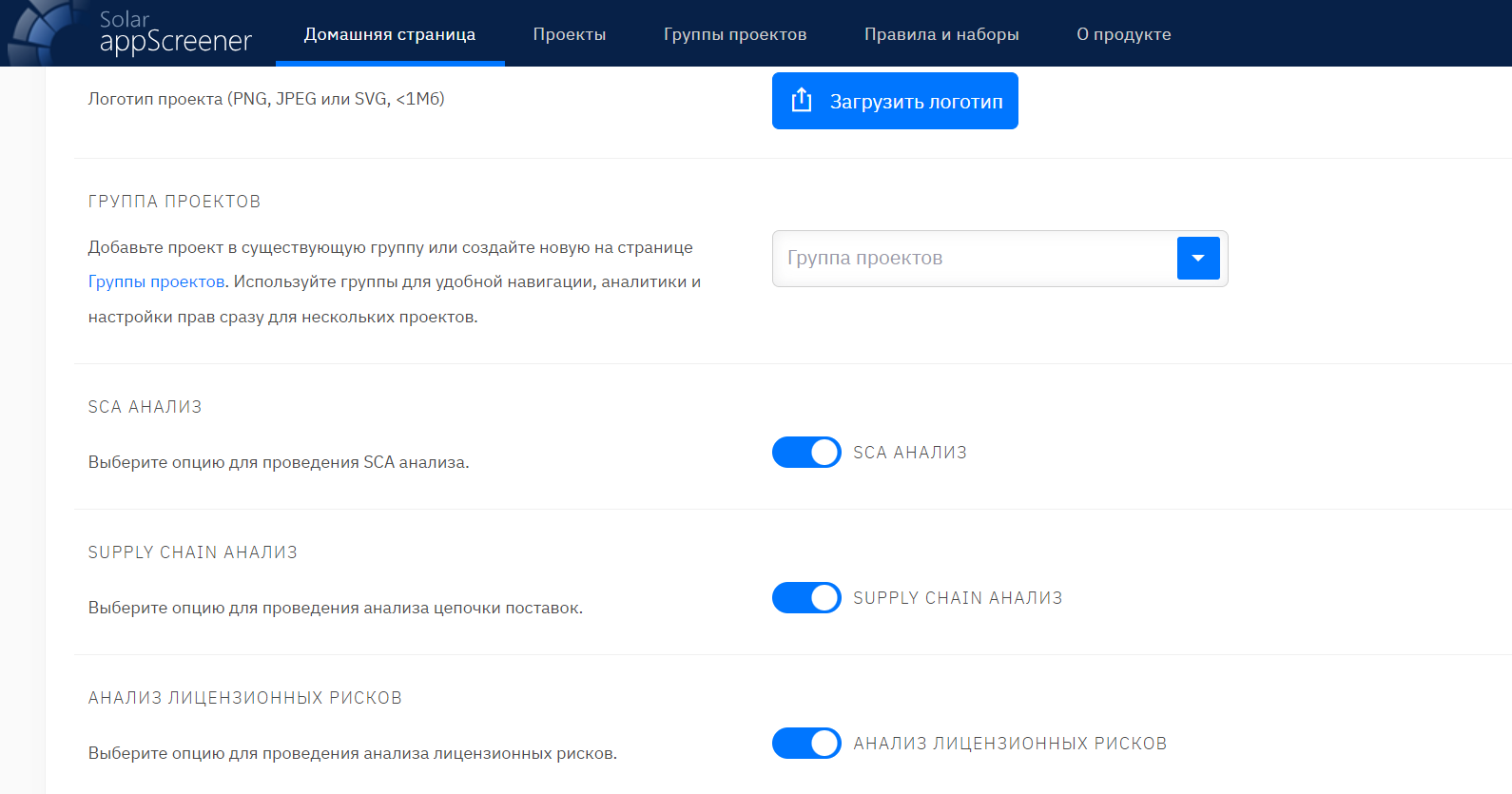Click АНАЛИЗ ЛИЦЕНЗИОННЫХ РИСКОВ label beside its switch

(1010, 744)
